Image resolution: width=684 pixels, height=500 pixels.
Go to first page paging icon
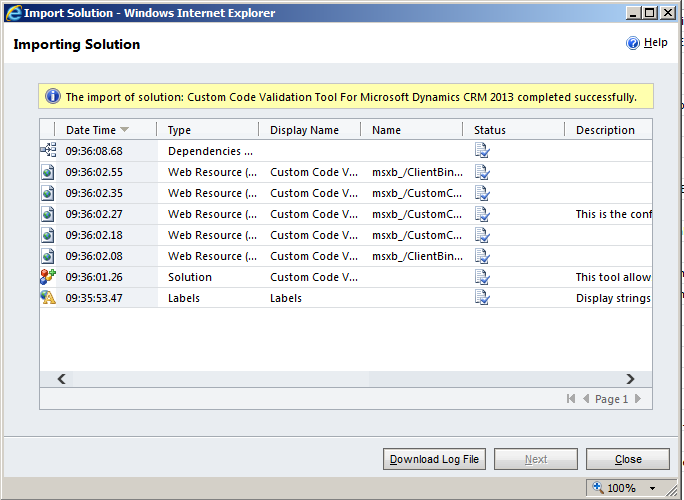pos(571,398)
